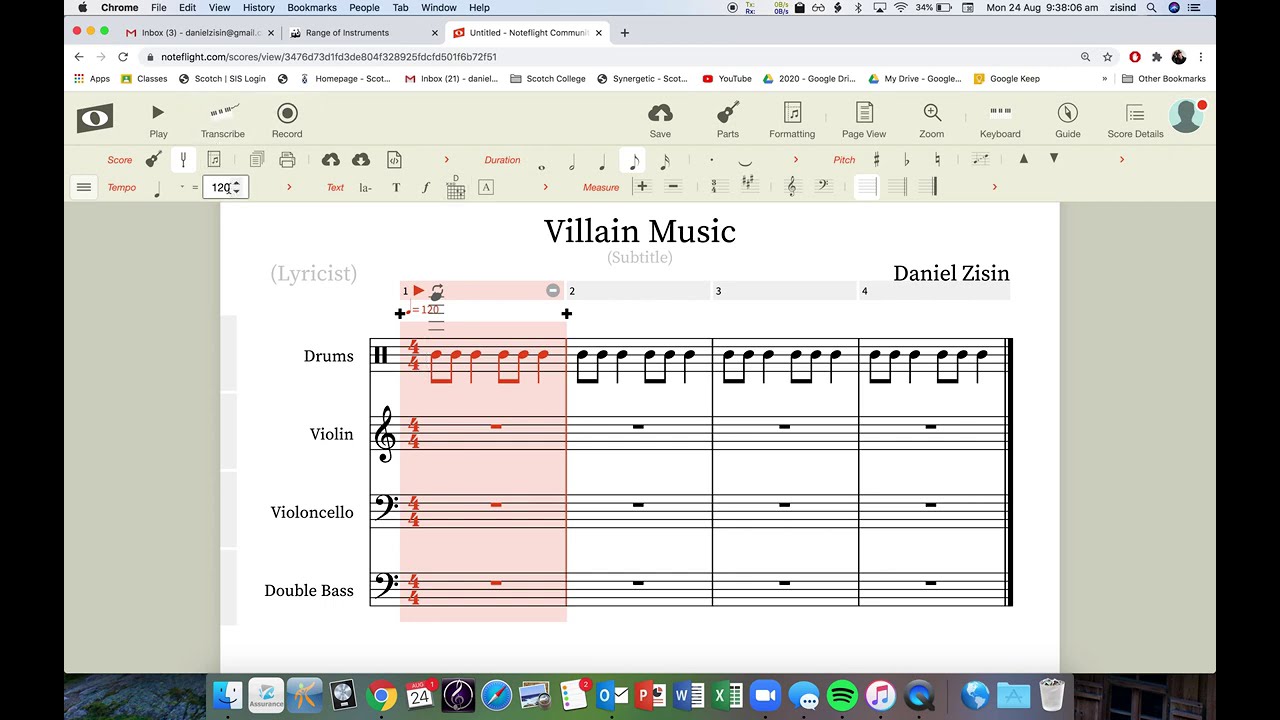Add a measure with plus icon
The height and width of the screenshot is (720, 1280).
642,186
